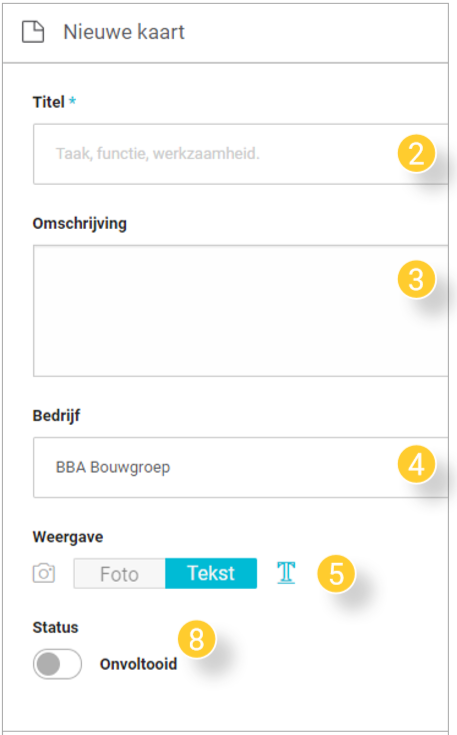Toggle the Status switch
Screen dimensions: 457x735
(57, 664)
